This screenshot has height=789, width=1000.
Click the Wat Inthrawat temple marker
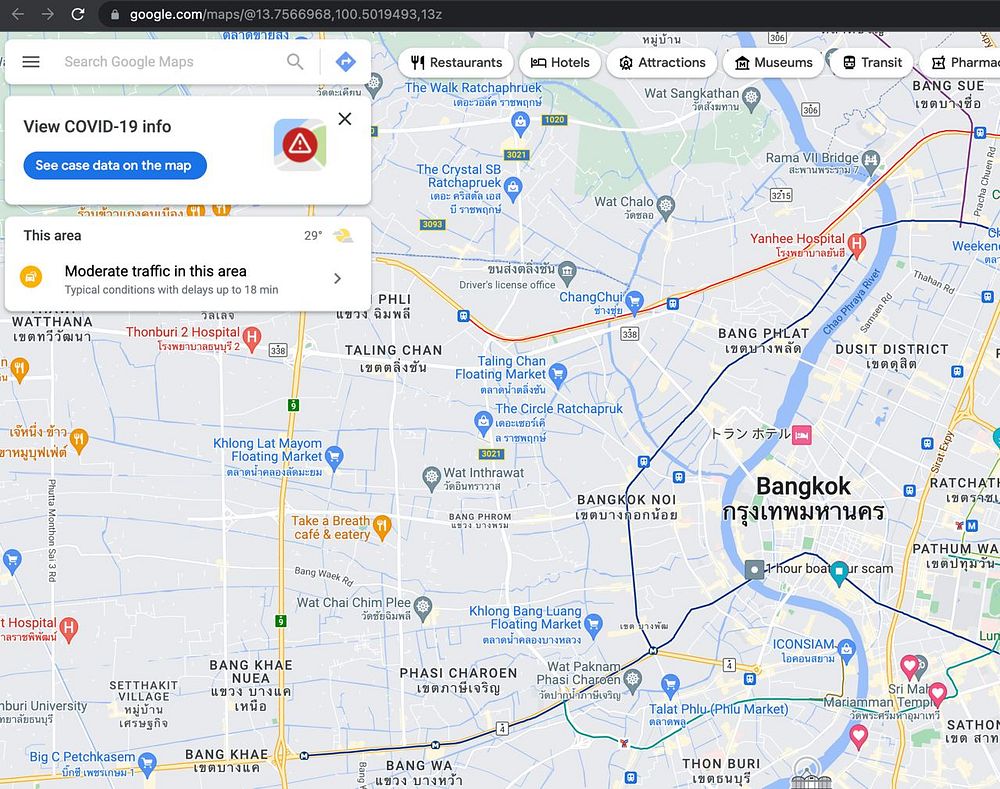432,476
